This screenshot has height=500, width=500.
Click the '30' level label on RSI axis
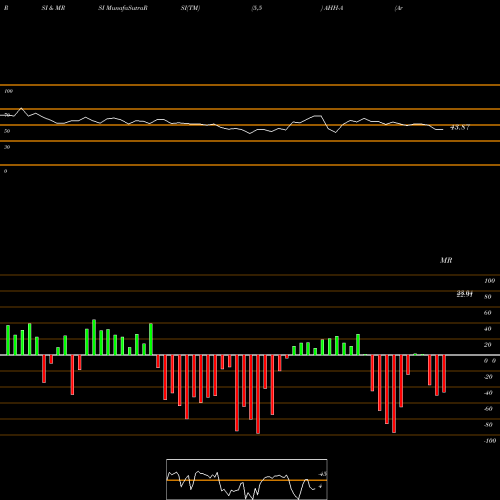point(7,147)
